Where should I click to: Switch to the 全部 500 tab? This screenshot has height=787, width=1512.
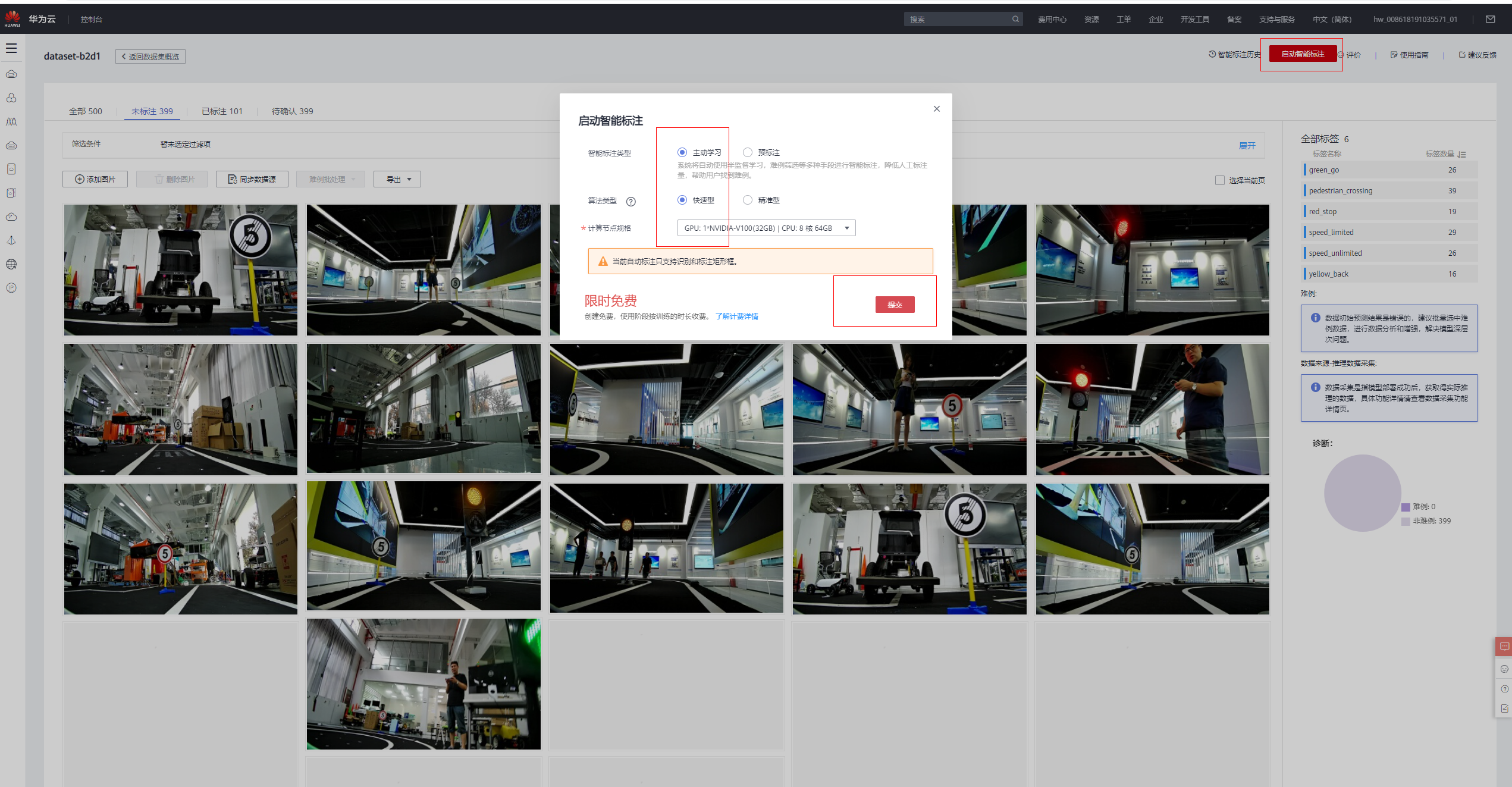pos(86,111)
